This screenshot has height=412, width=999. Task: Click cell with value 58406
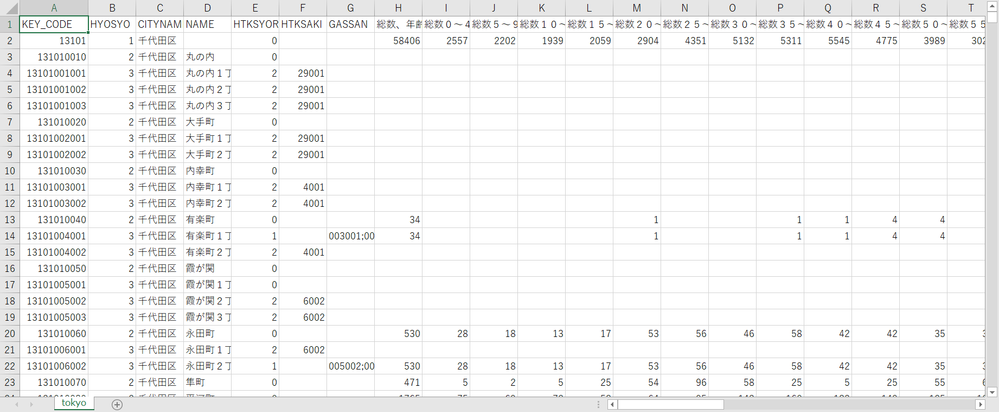398,40
